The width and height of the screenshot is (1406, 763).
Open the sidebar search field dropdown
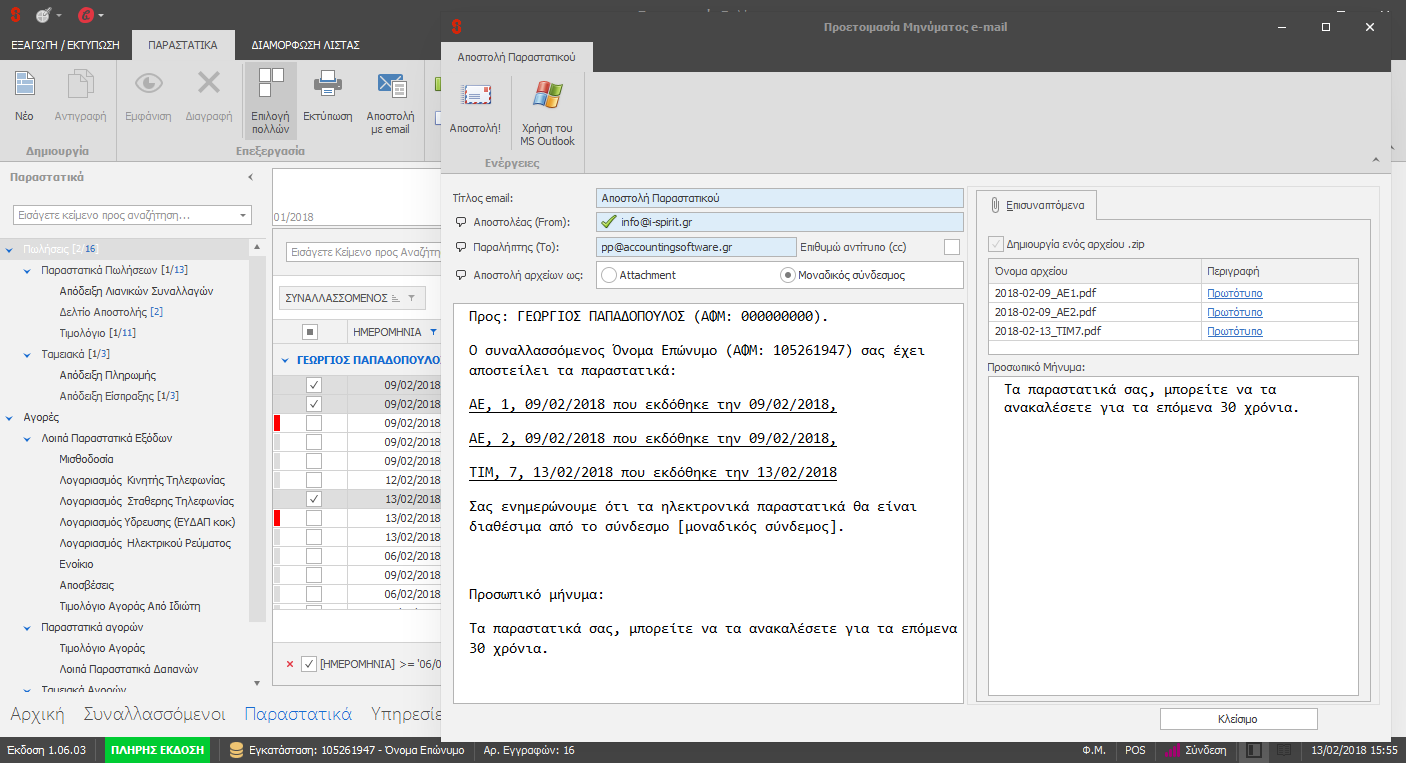[243, 215]
